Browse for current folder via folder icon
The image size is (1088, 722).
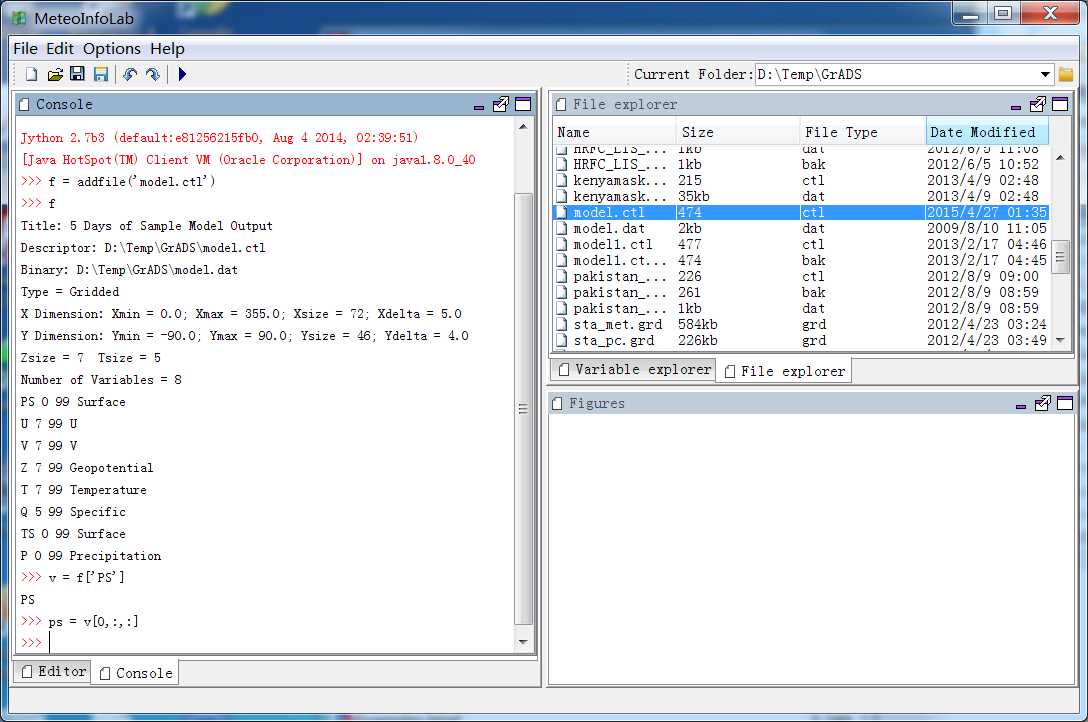tap(1066, 74)
